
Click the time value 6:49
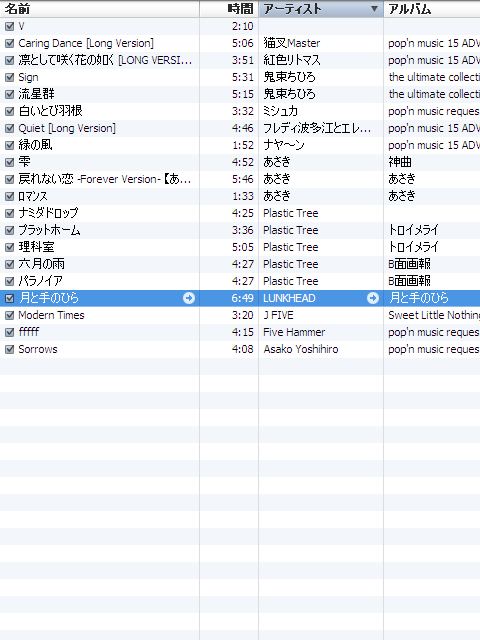point(242,298)
